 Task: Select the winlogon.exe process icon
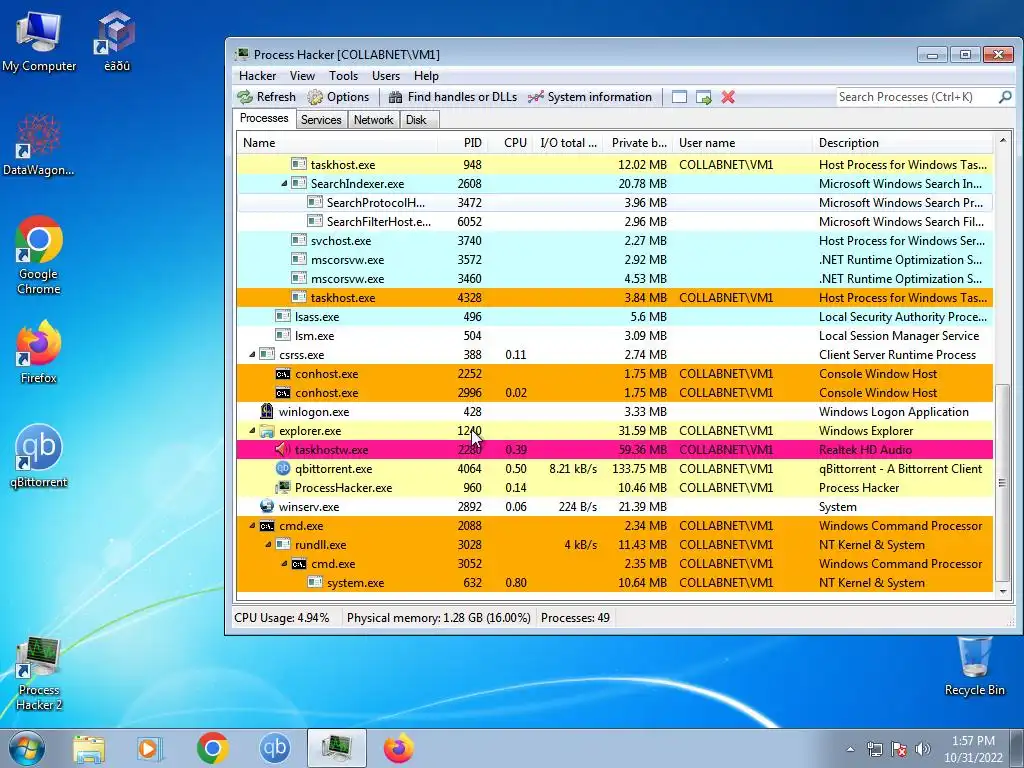pyautogui.click(x=266, y=411)
